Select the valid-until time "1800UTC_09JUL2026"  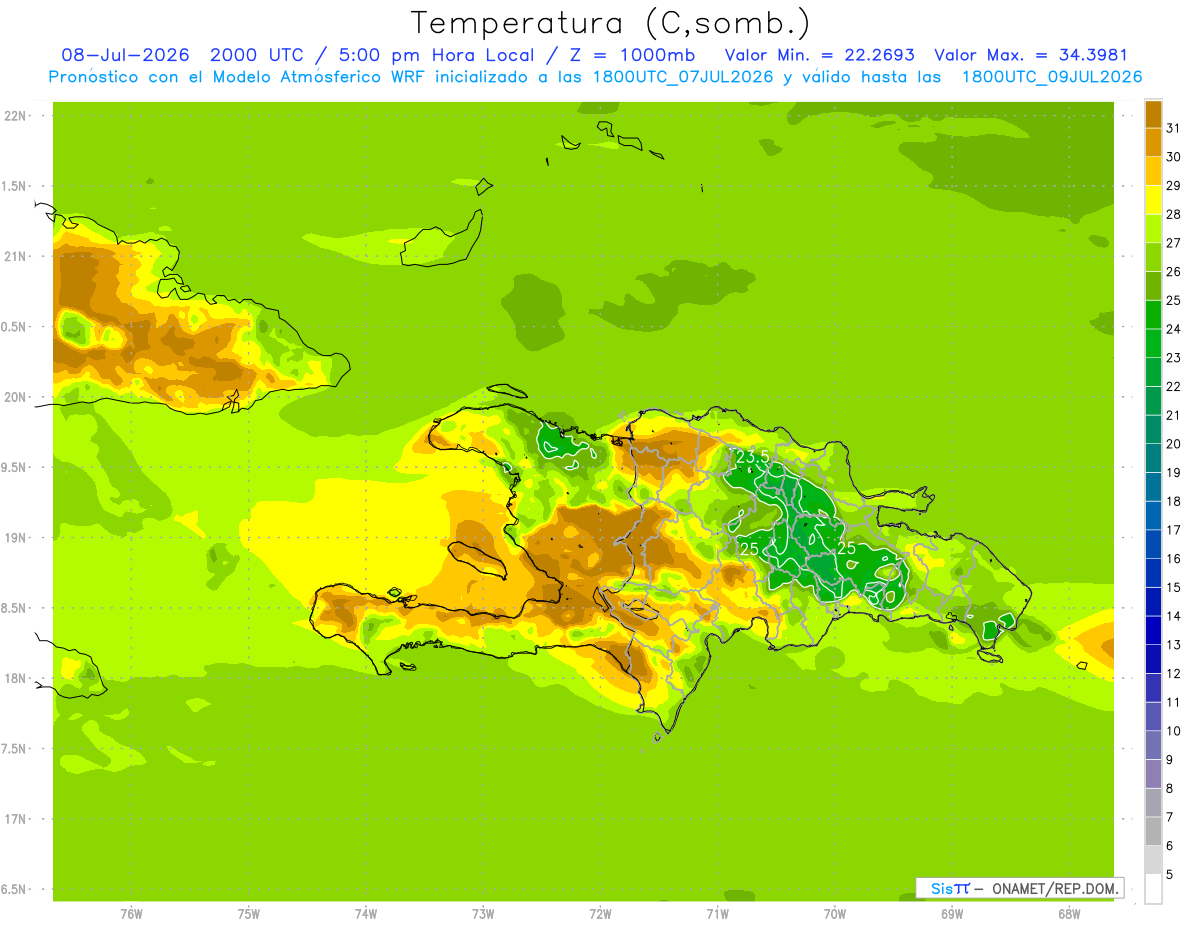1051,77
